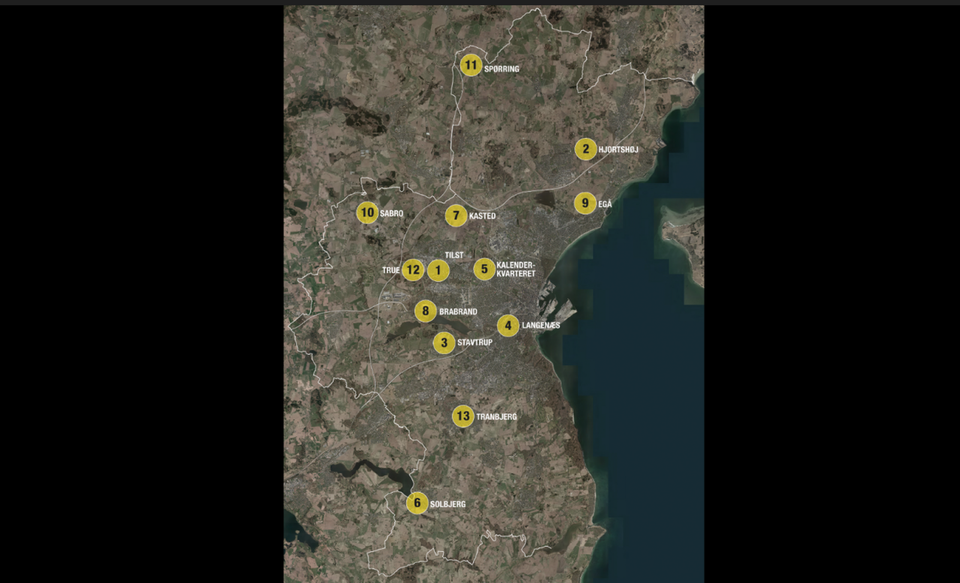Click the Tilst label text
The width and height of the screenshot is (960, 583).
454,255
